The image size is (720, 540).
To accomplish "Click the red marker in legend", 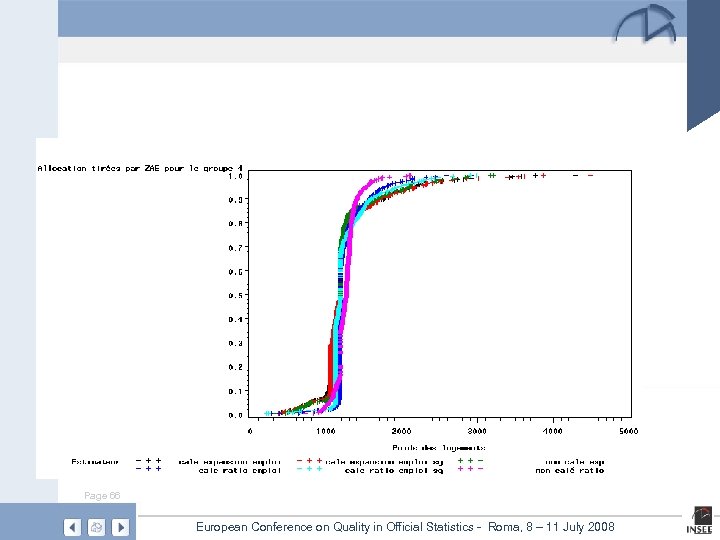I will tap(309, 460).
